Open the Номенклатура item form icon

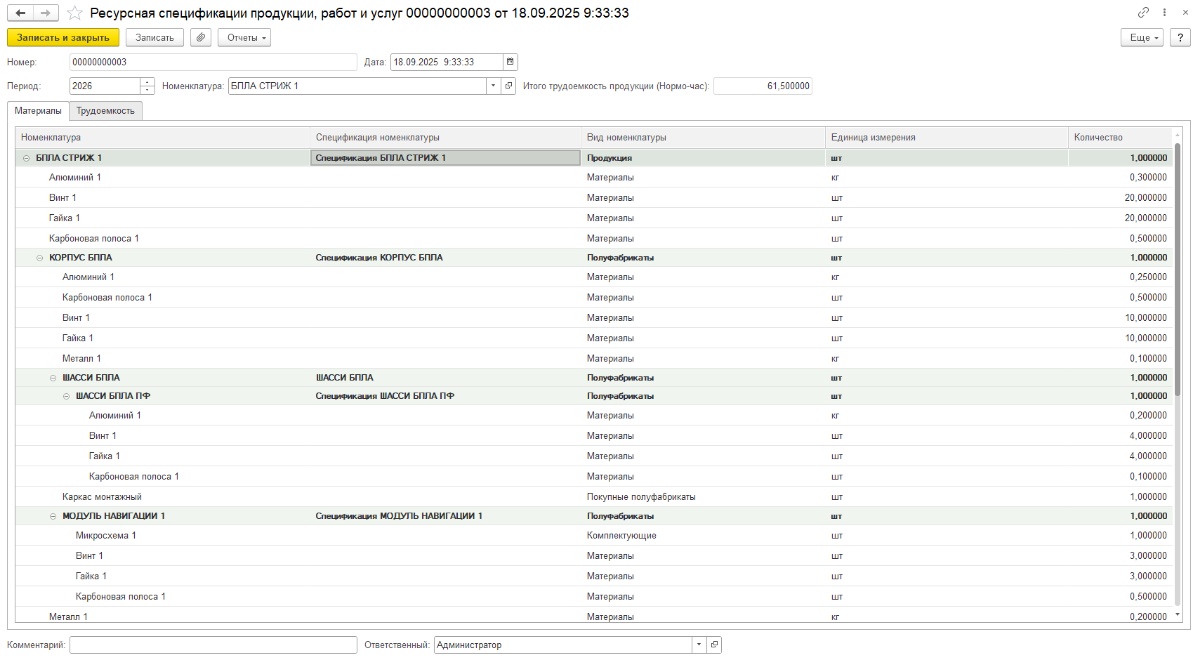click(508, 86)
